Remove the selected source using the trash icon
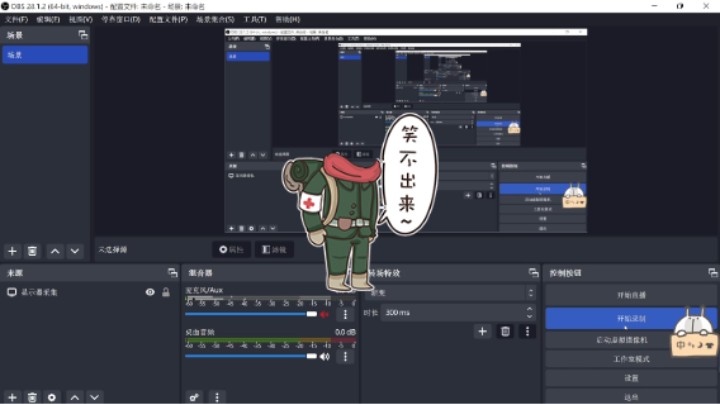Image resolution: width=720 pixels, height=404 pixels. pyautogui.click(x=32, y=397)
